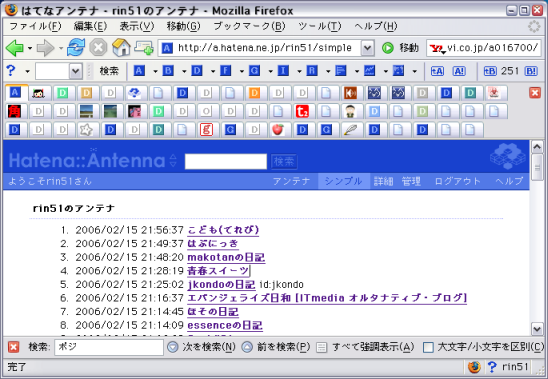Open the dropdown next to R icon
This screenshot has width=548, height=379.
[328, 71]
